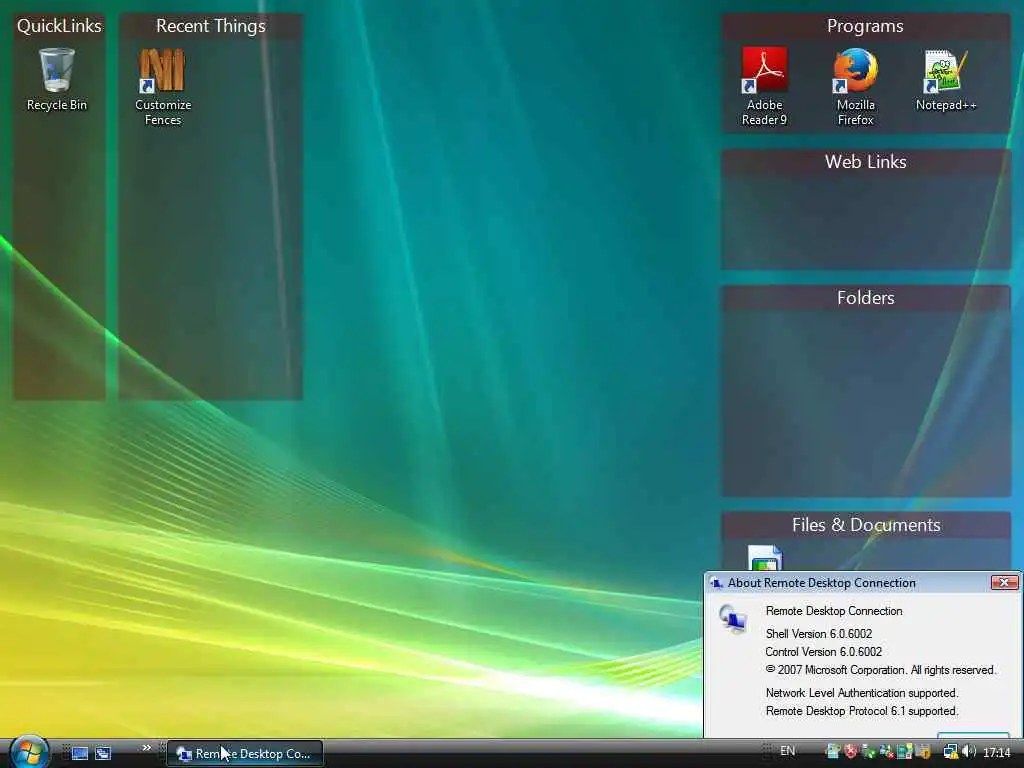Screen dimensions: 1024x768
Task: Expand the Quick Launch overflow chevron
Action: tap(146, 748)
